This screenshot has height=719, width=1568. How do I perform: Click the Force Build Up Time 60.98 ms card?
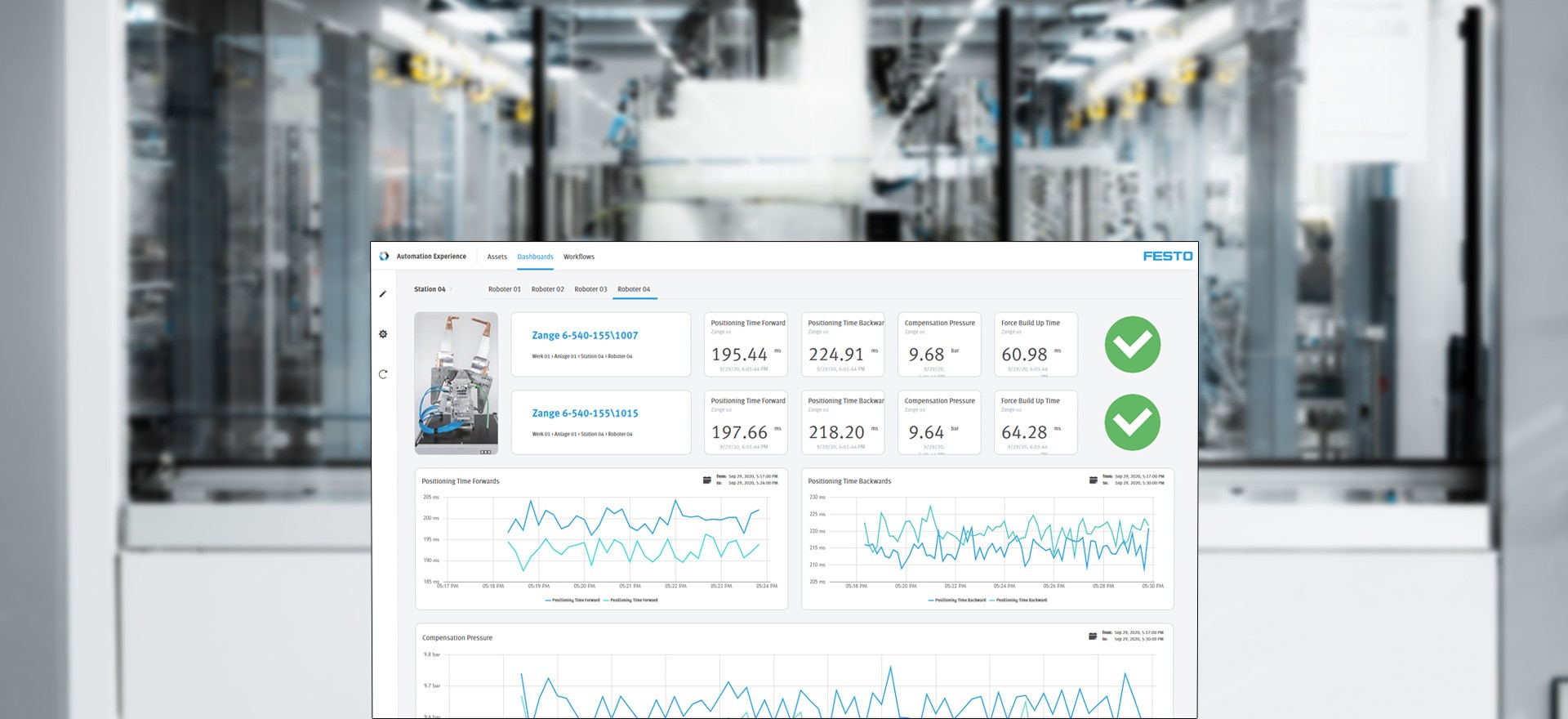click(x=1036, y=345)
